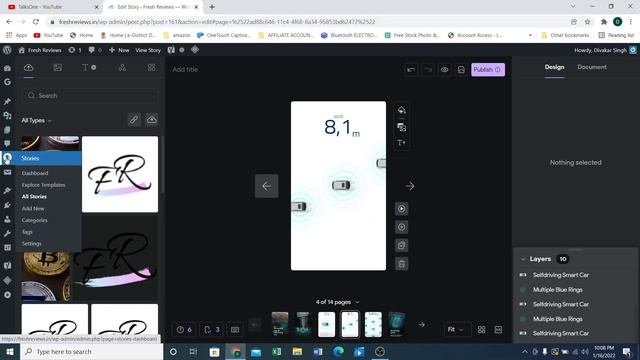Open the third-party media tab

pos(58,68)
